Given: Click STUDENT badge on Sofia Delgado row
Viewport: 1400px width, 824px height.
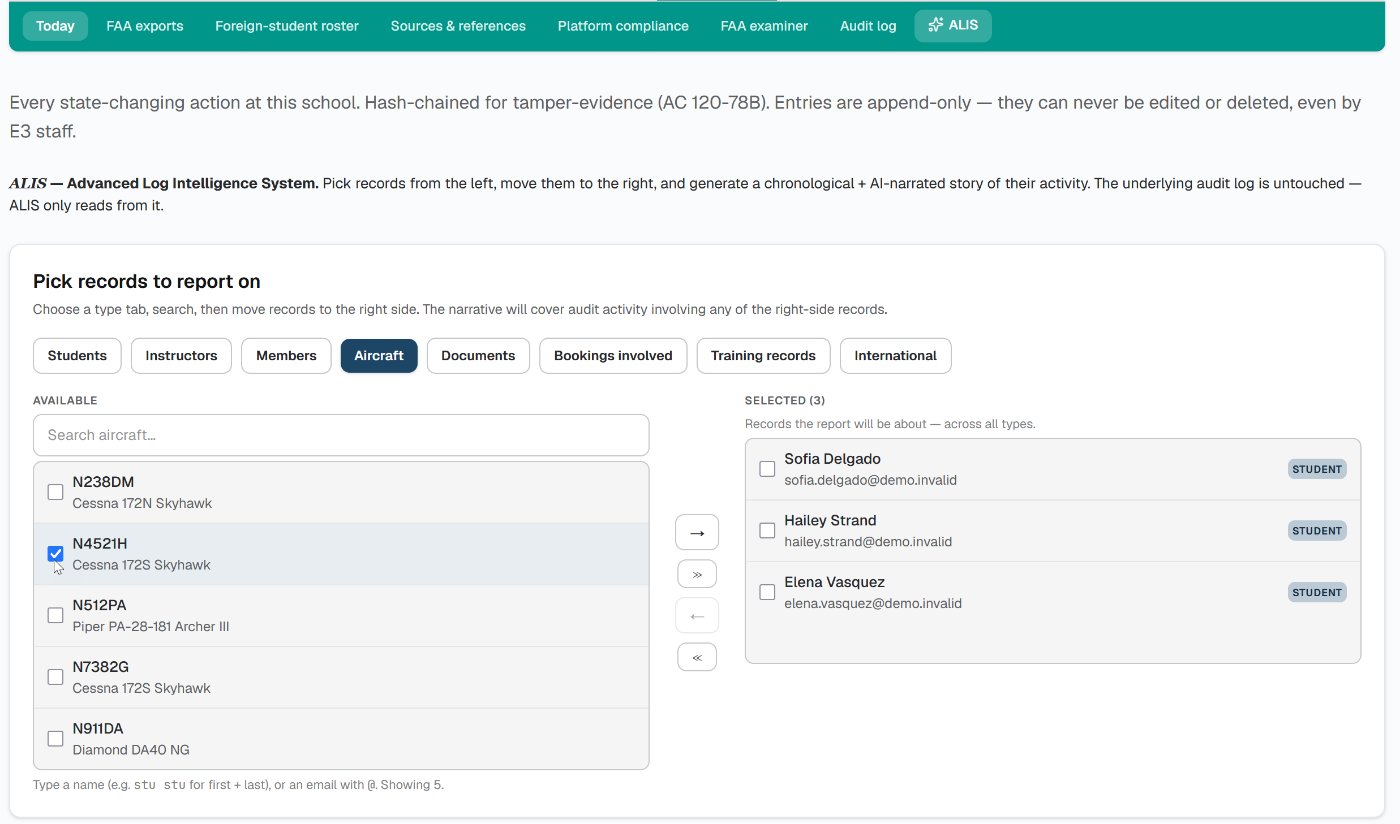Looking at the screenshot, I should pos(1317,469).
